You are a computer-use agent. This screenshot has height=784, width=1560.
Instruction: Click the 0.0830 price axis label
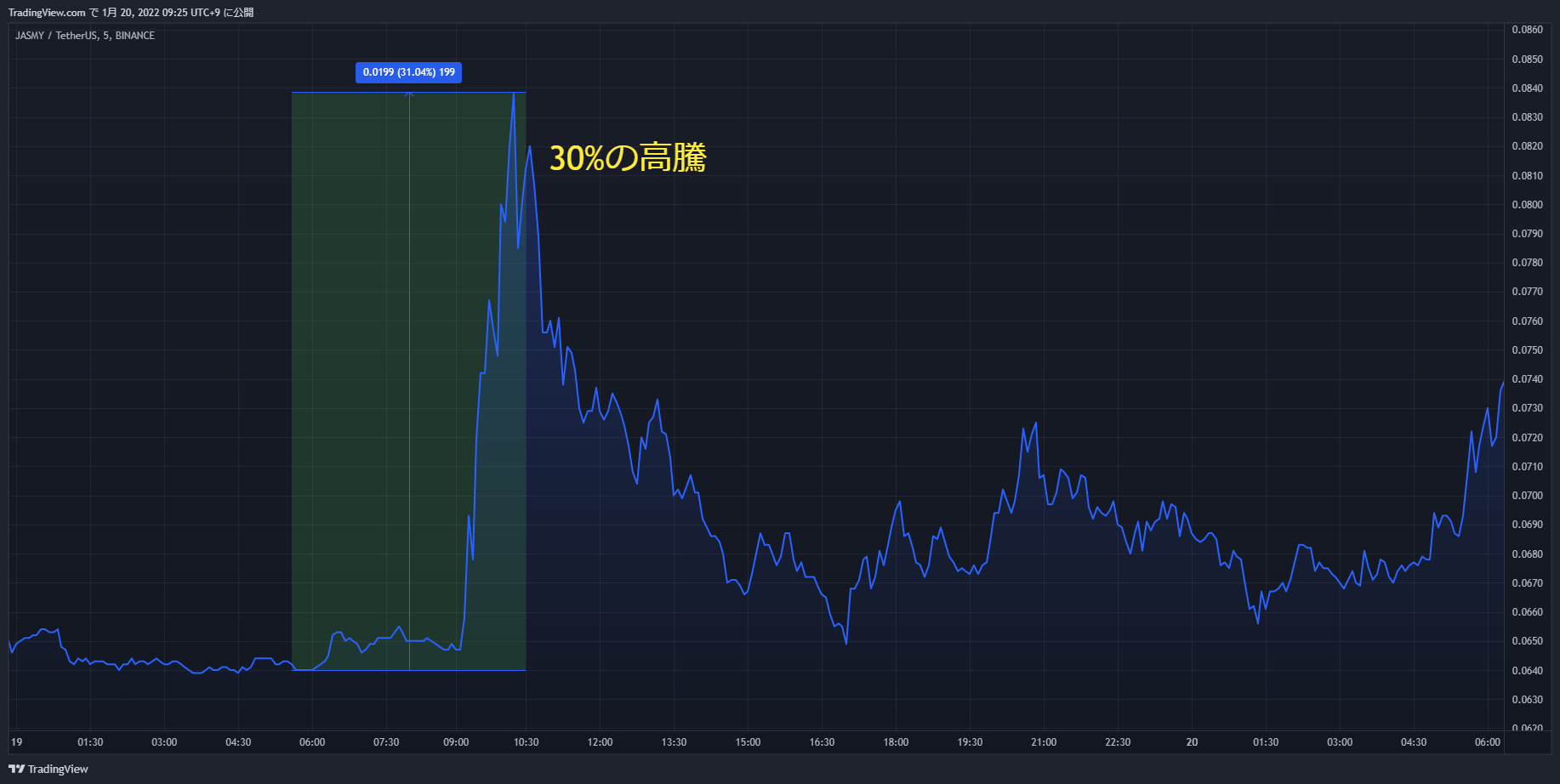point(1527,117)
